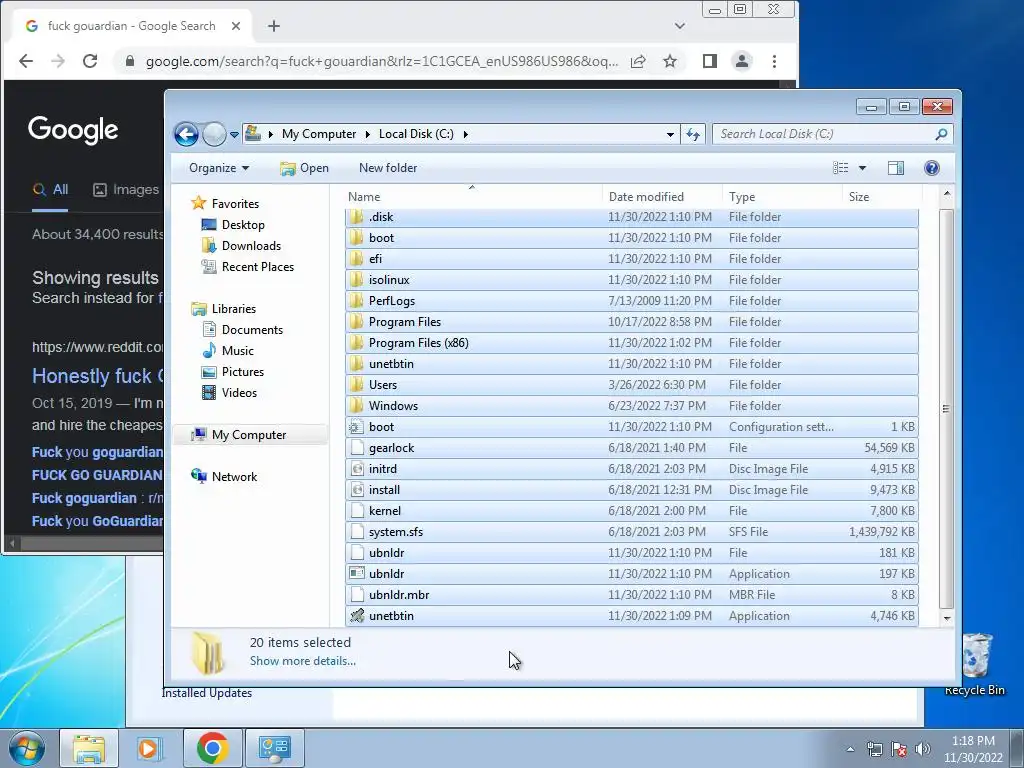
Task: Open Windows Media Player from taskbar
Action: click(150, 748)
